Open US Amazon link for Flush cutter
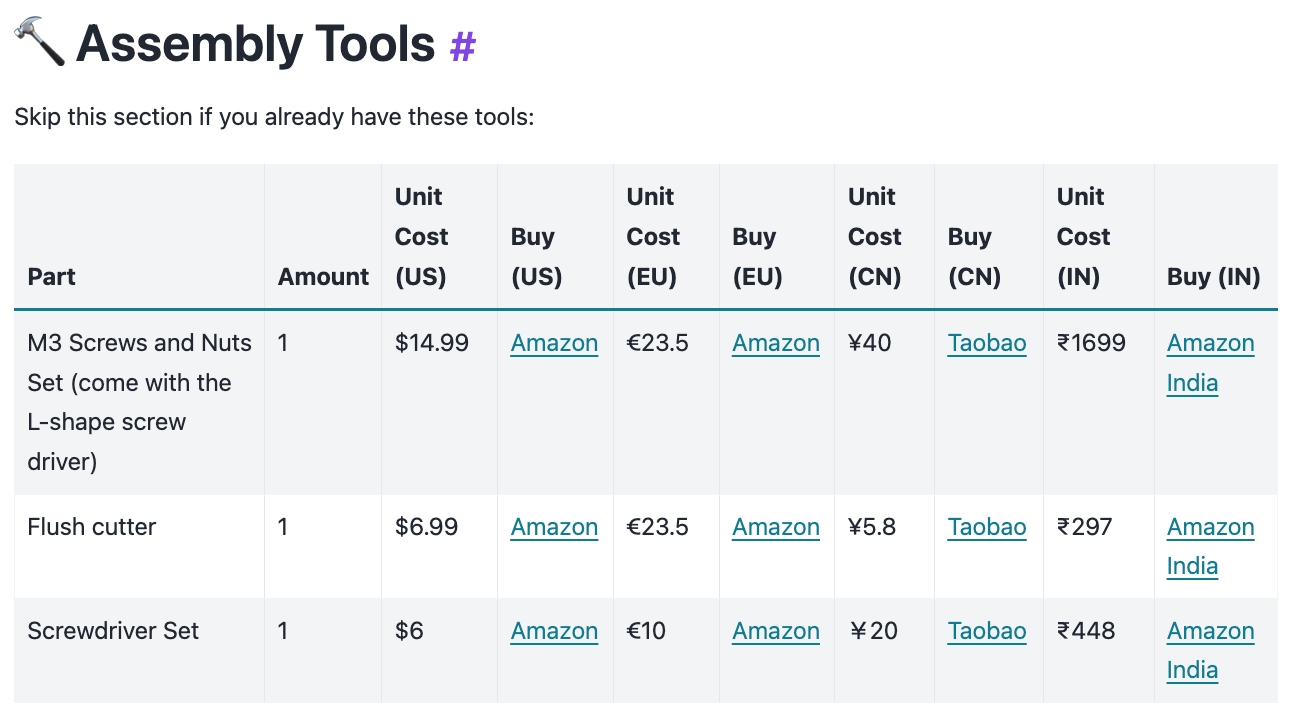 [x=554, y=527]
